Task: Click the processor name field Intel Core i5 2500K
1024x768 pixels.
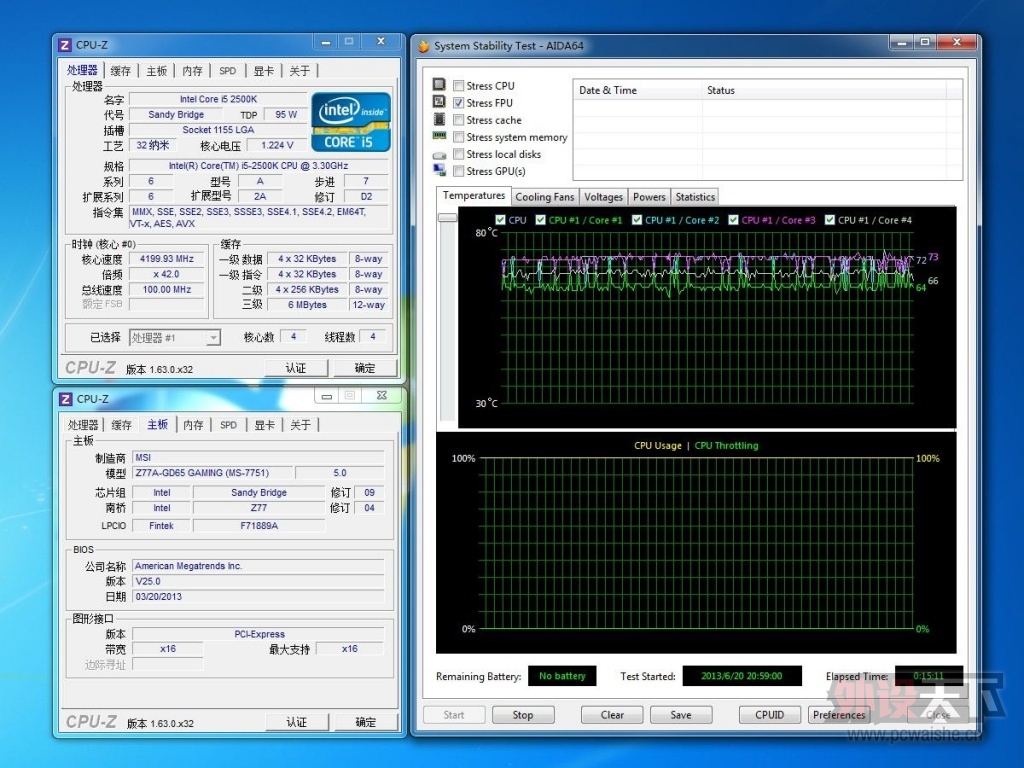Action: (x=218, y=99)
